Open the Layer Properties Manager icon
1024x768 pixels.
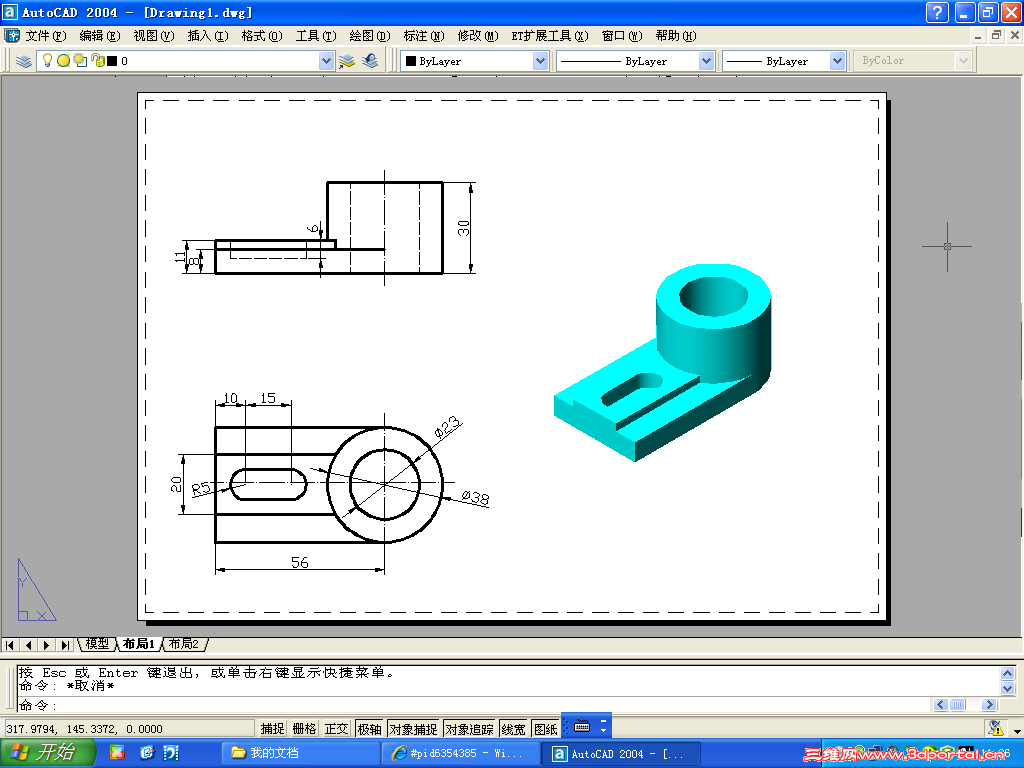point(24,61)
